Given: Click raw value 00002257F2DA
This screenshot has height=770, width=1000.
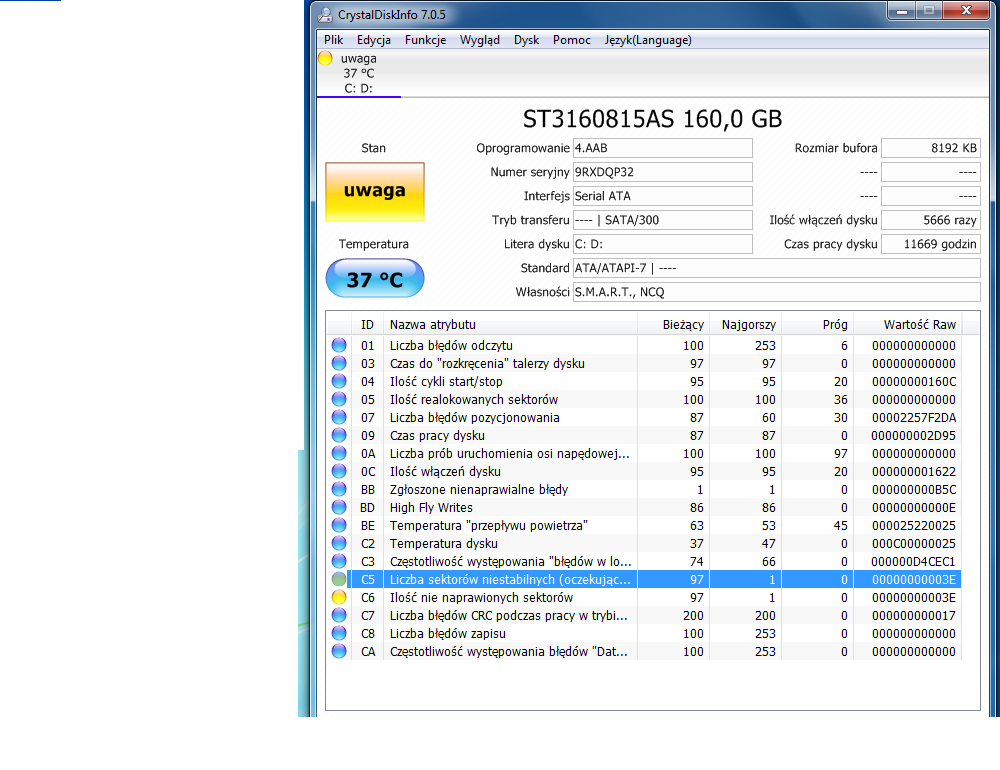Looking at the screenshot, I should pos(913,417).
